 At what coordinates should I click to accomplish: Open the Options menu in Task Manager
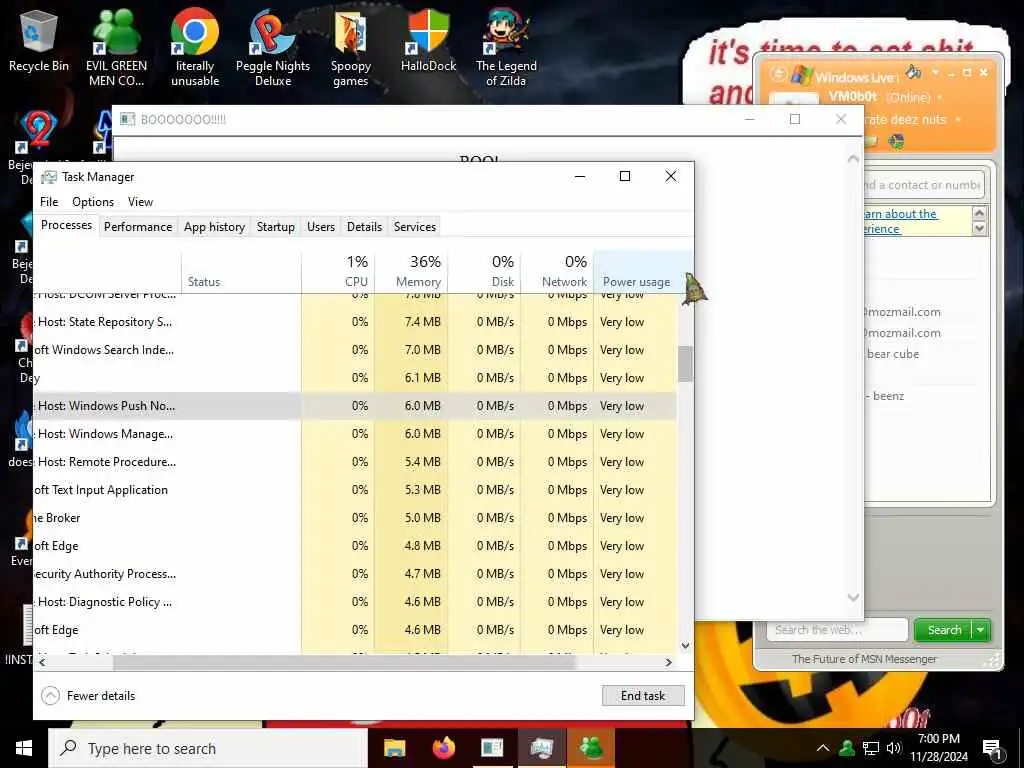(x=93, y=202)
